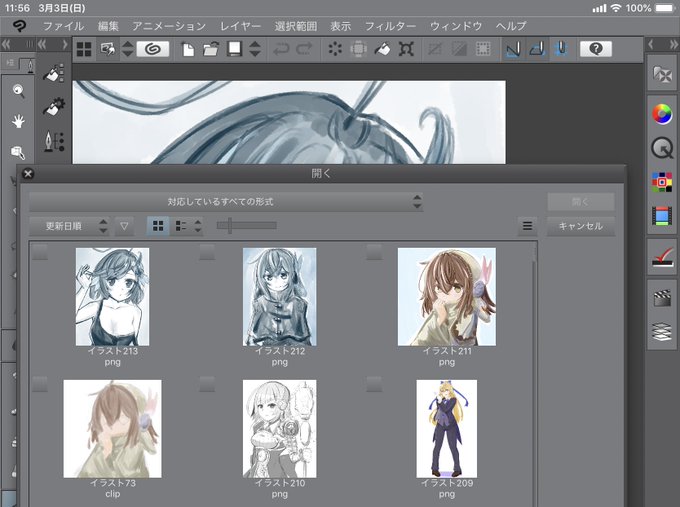The width and height of the screenshot is (680, 507).
Task: Switch to thumbnail grid view
Action: pyautogui.click(x=158, y=226)
